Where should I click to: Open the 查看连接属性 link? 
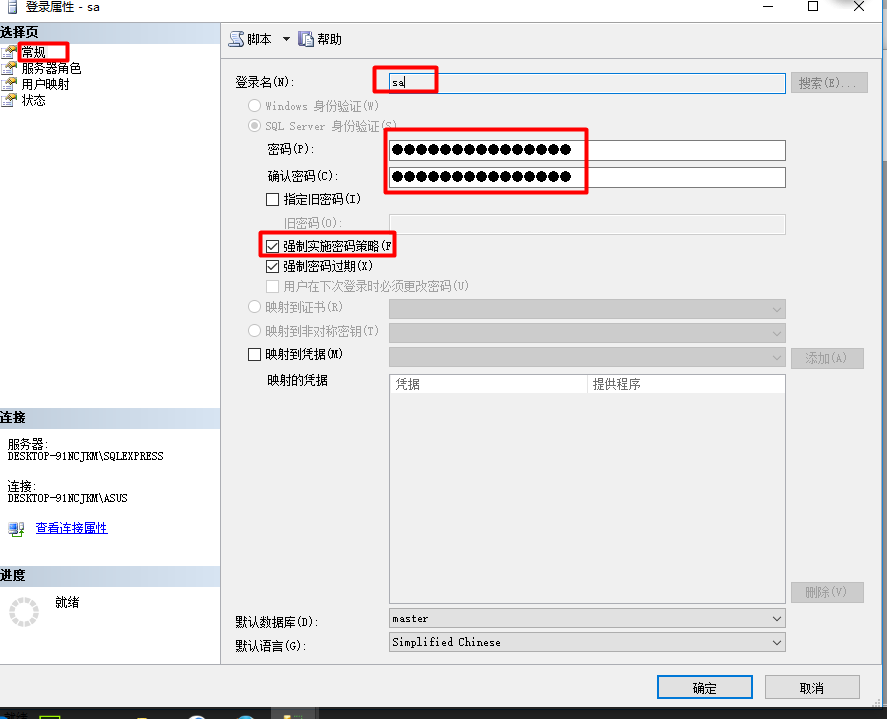(x=71, y=528)
